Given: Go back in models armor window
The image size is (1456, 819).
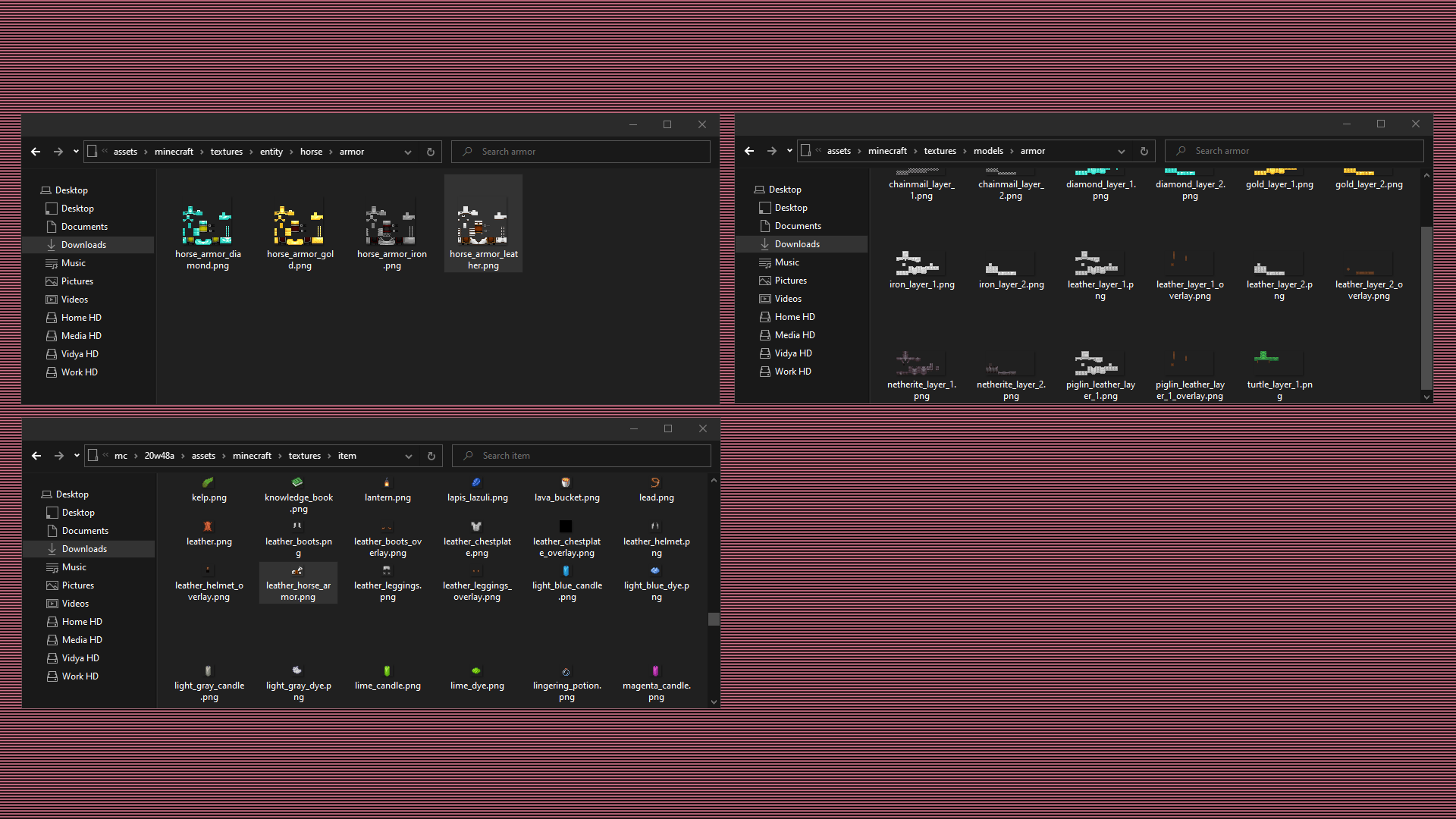Looking at the screenshot, I should [749, 151].
